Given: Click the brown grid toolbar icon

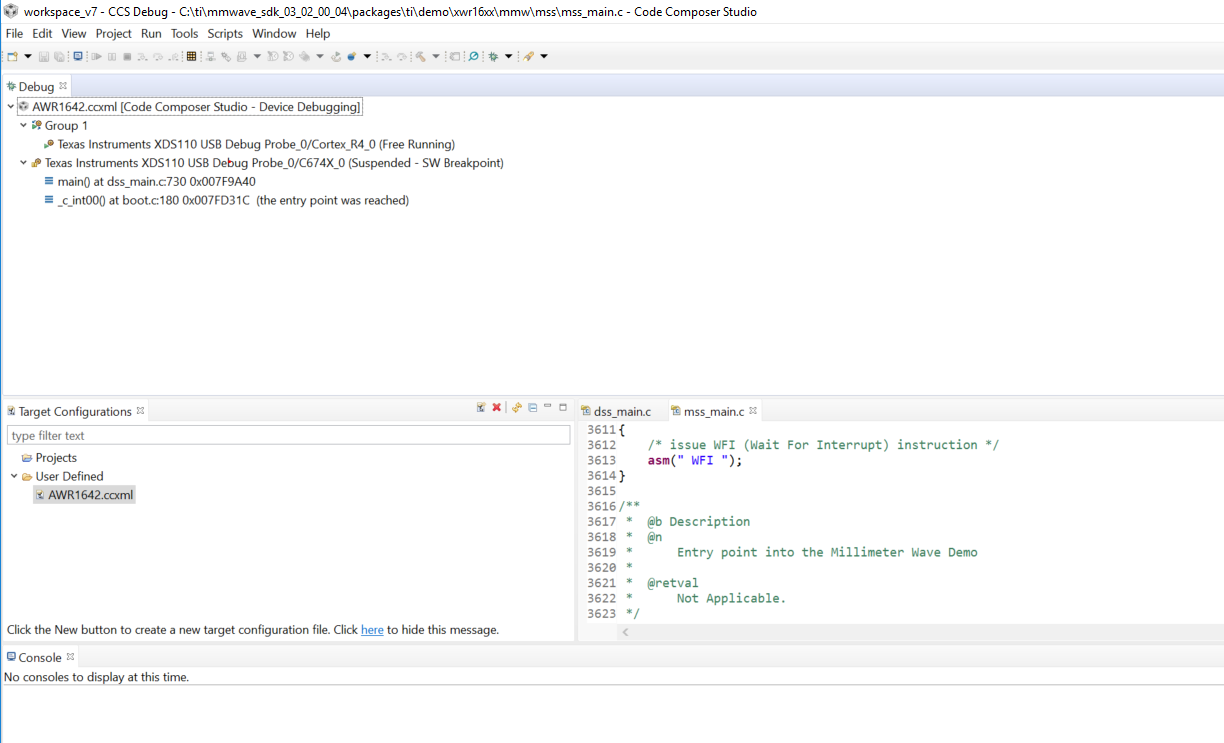Looking at the screenshot, I should click(x=191, y=56).
